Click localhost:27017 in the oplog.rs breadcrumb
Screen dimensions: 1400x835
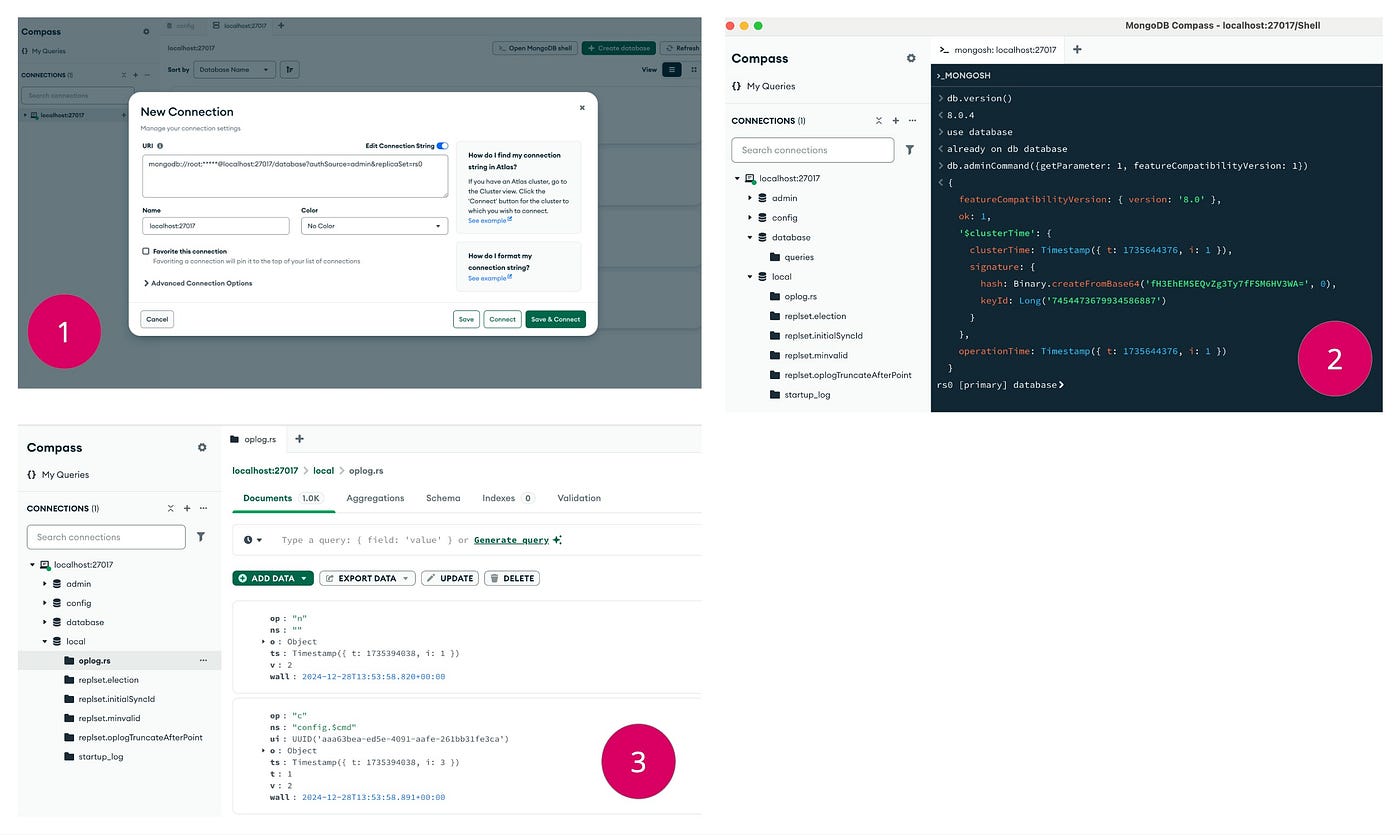(x=265, y=470)
